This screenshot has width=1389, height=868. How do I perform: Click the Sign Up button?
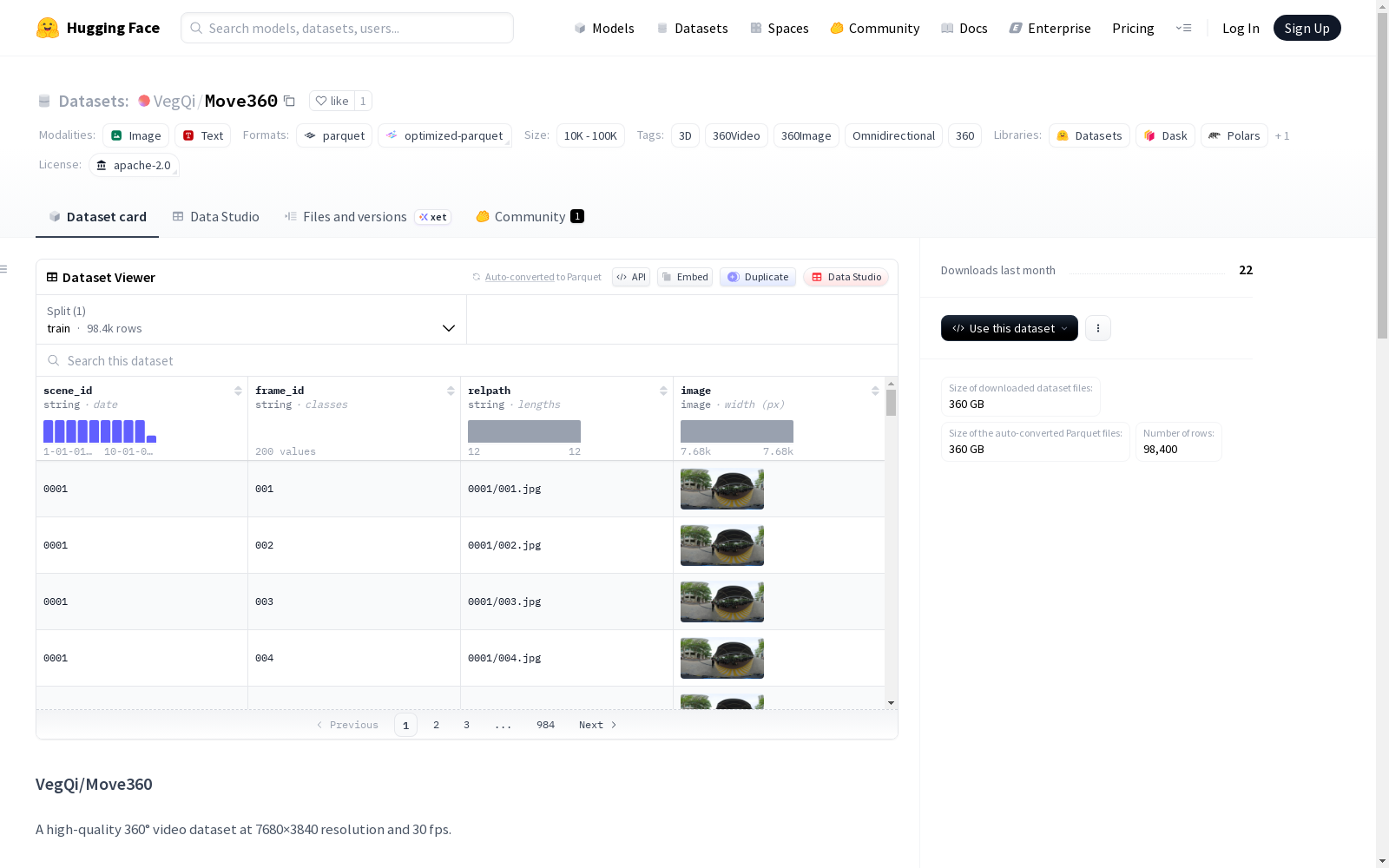[x=1307, y=28]
